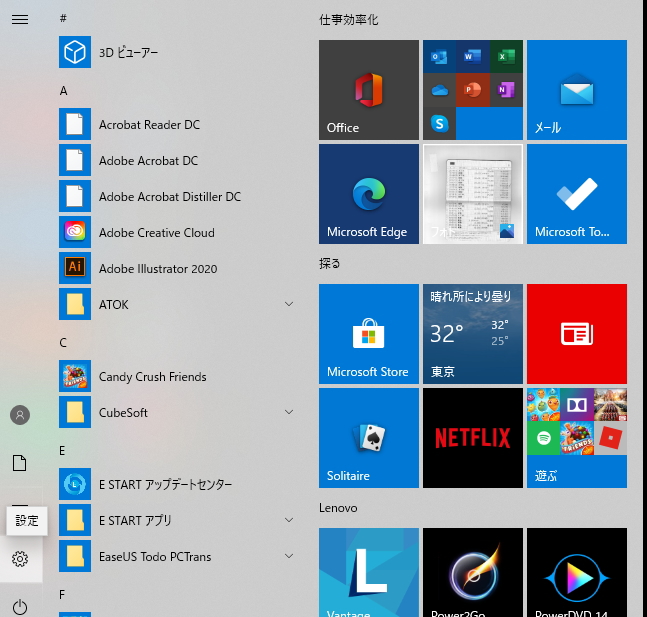Viewport: 647px width, 617px height.
Task: Click the Lenovo group title
Action: point(338,508)
